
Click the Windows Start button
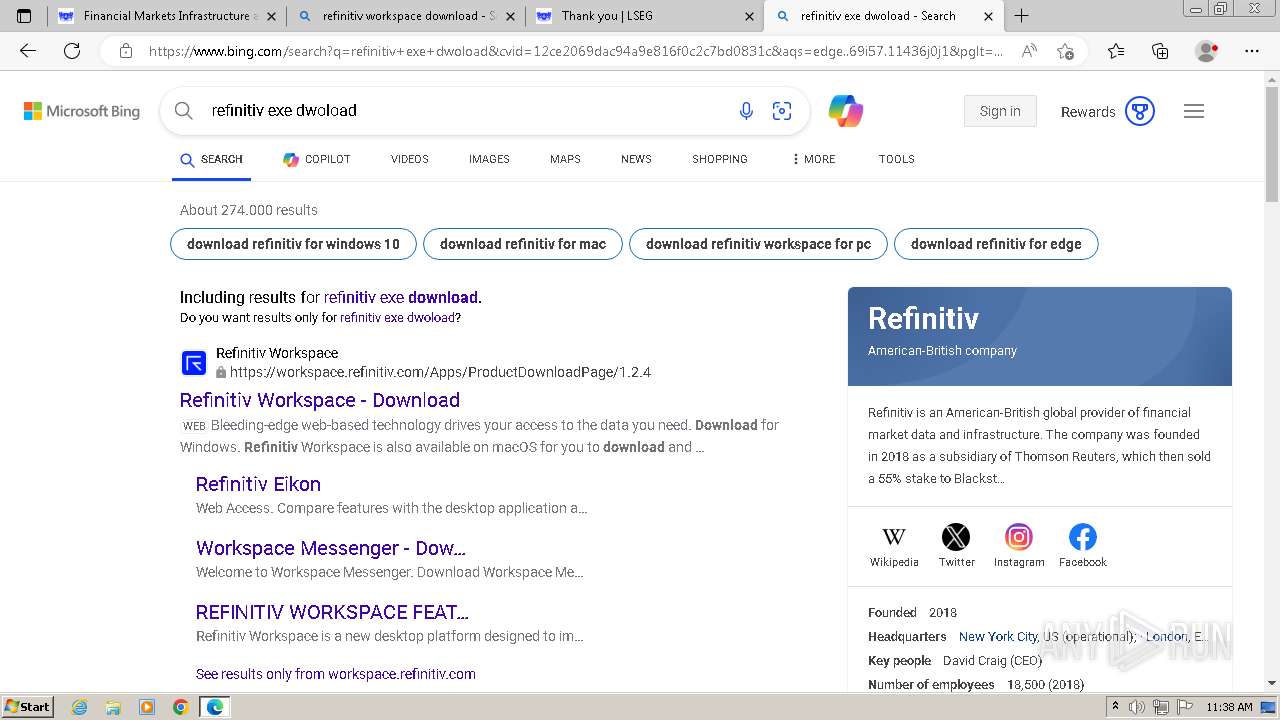27,706
